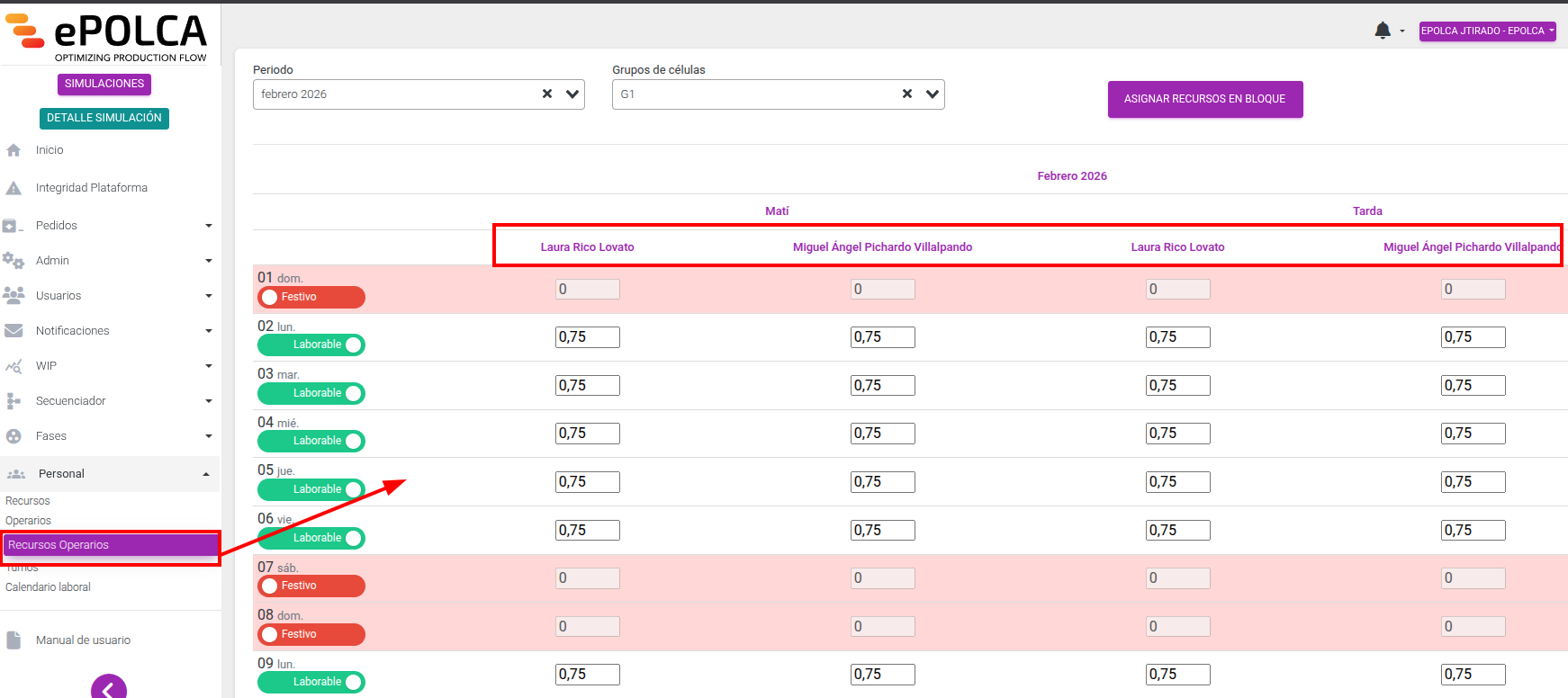Image resolution: width=1568 pixels, height=698 pixels.
Task: Click 02 lun. Laura Rico Lovato Matí field
Action: pos(588,337)
